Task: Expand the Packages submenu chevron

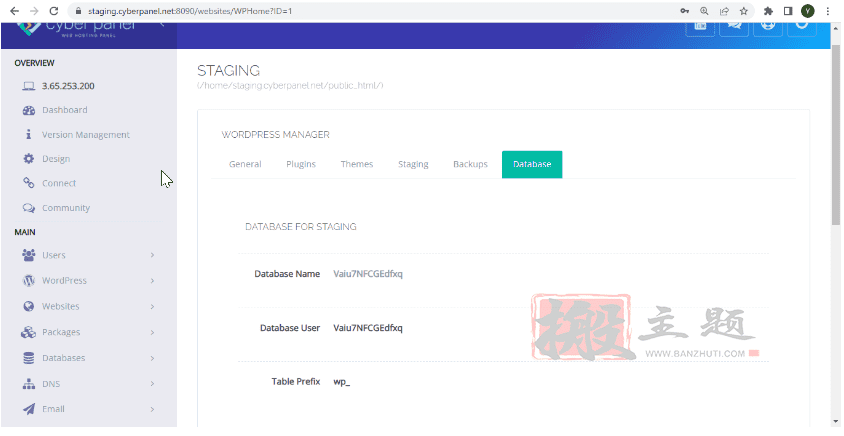Action: point(152,332)
